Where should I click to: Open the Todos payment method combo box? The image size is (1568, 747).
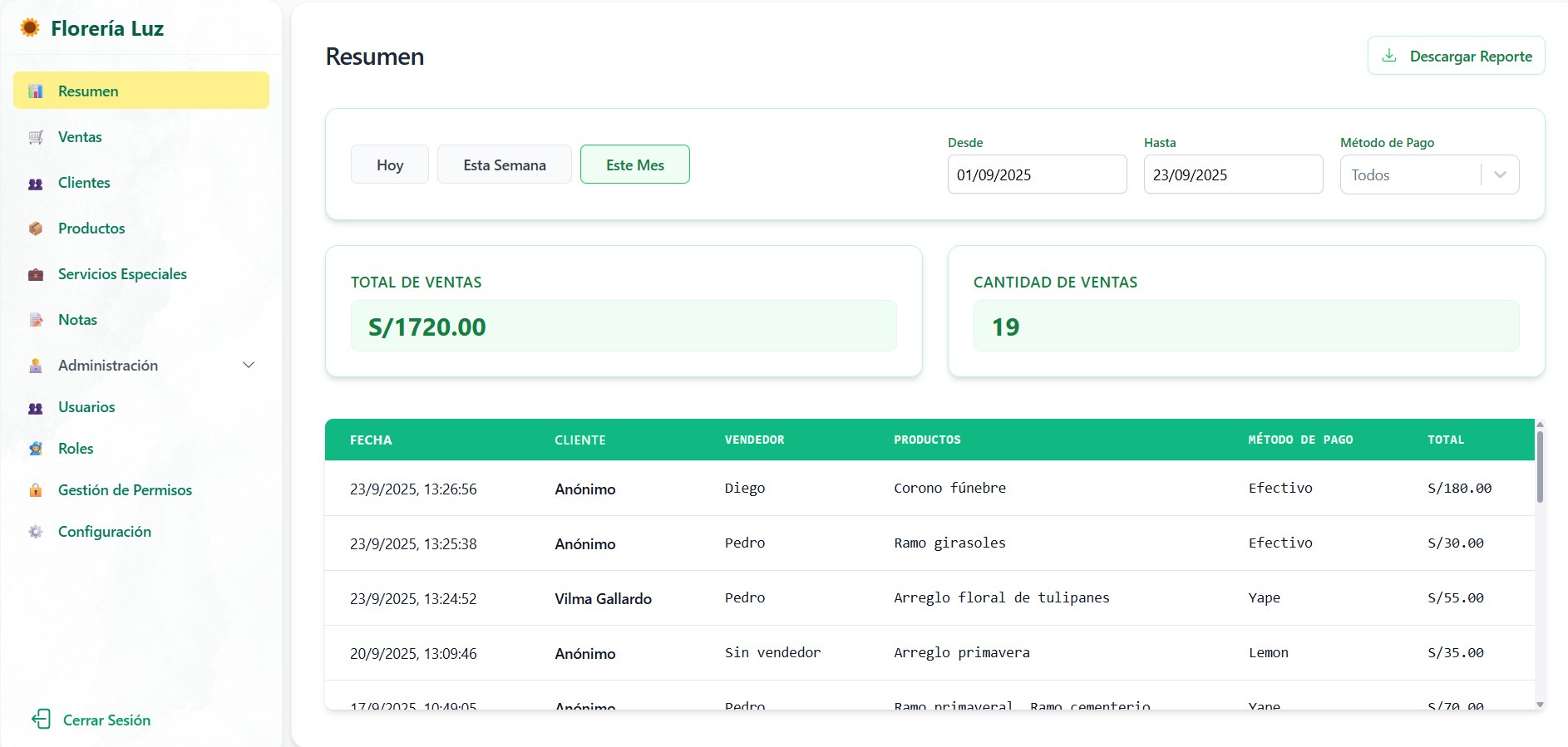tap(1429, 174)
